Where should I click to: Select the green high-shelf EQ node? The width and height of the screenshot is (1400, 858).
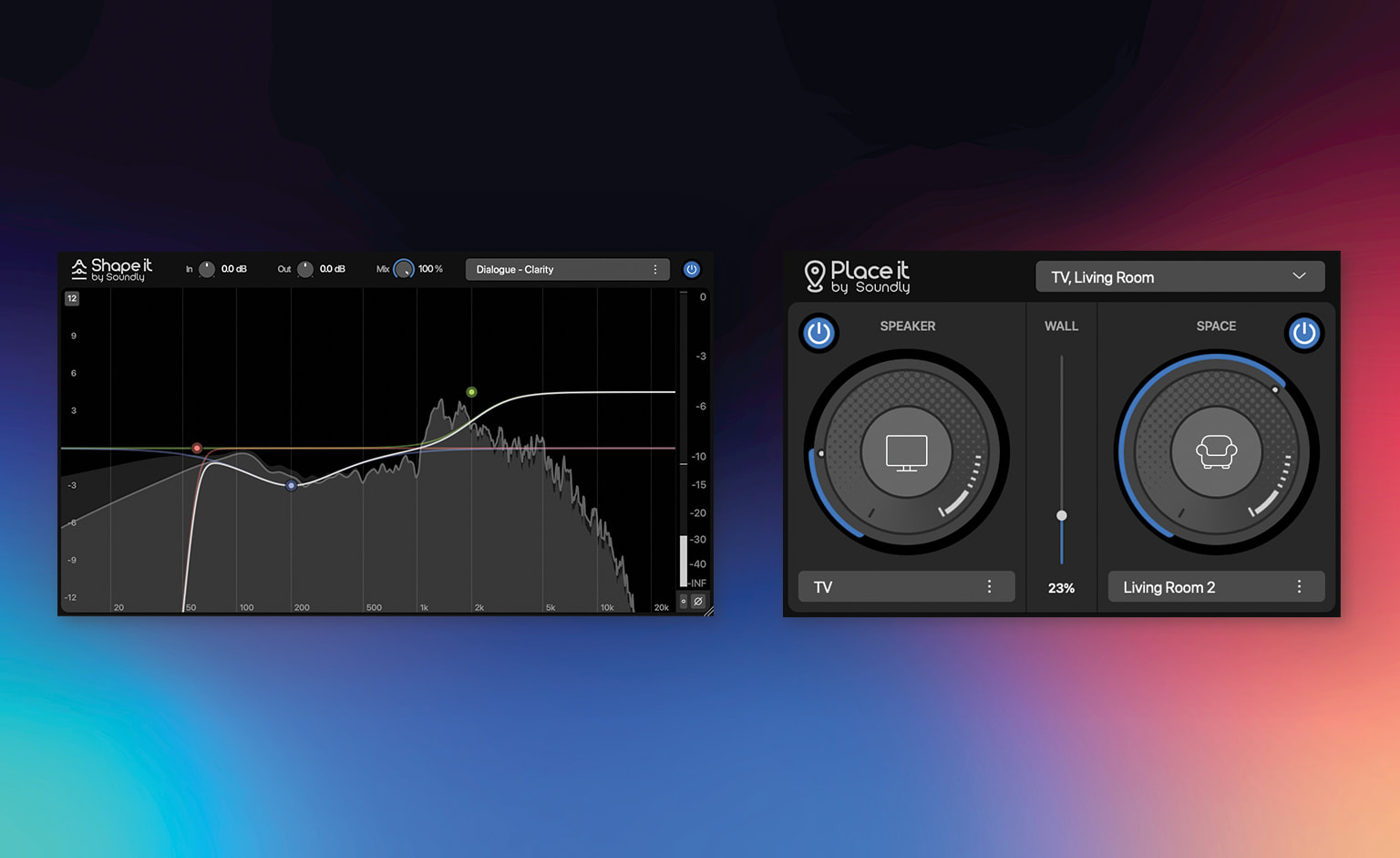(471, 392)
